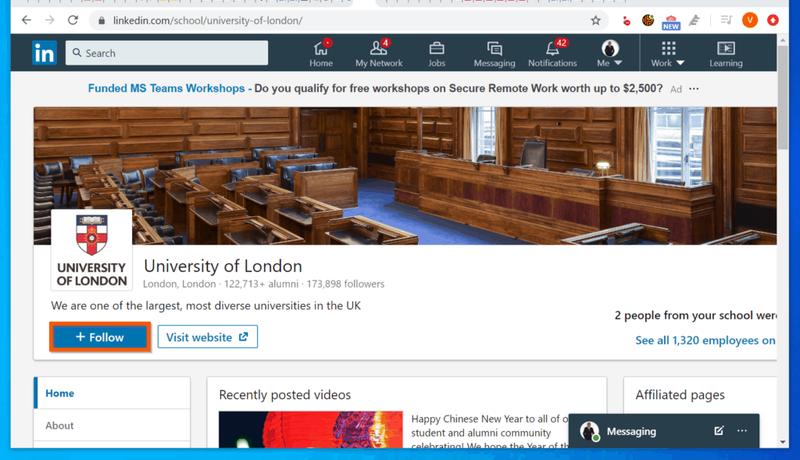Open the Learning nav icon

click(x=726, y=54)
